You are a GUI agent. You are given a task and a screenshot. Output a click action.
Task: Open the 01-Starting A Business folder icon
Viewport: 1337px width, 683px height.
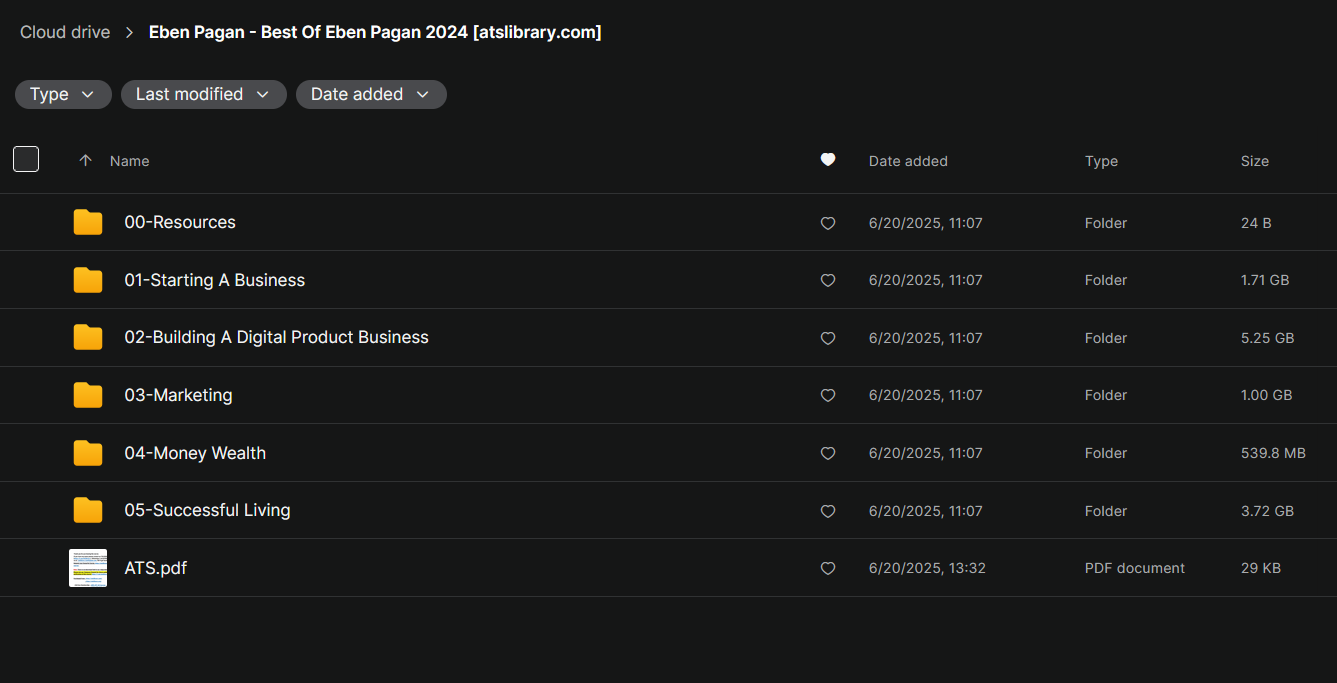tap(88, 280)
